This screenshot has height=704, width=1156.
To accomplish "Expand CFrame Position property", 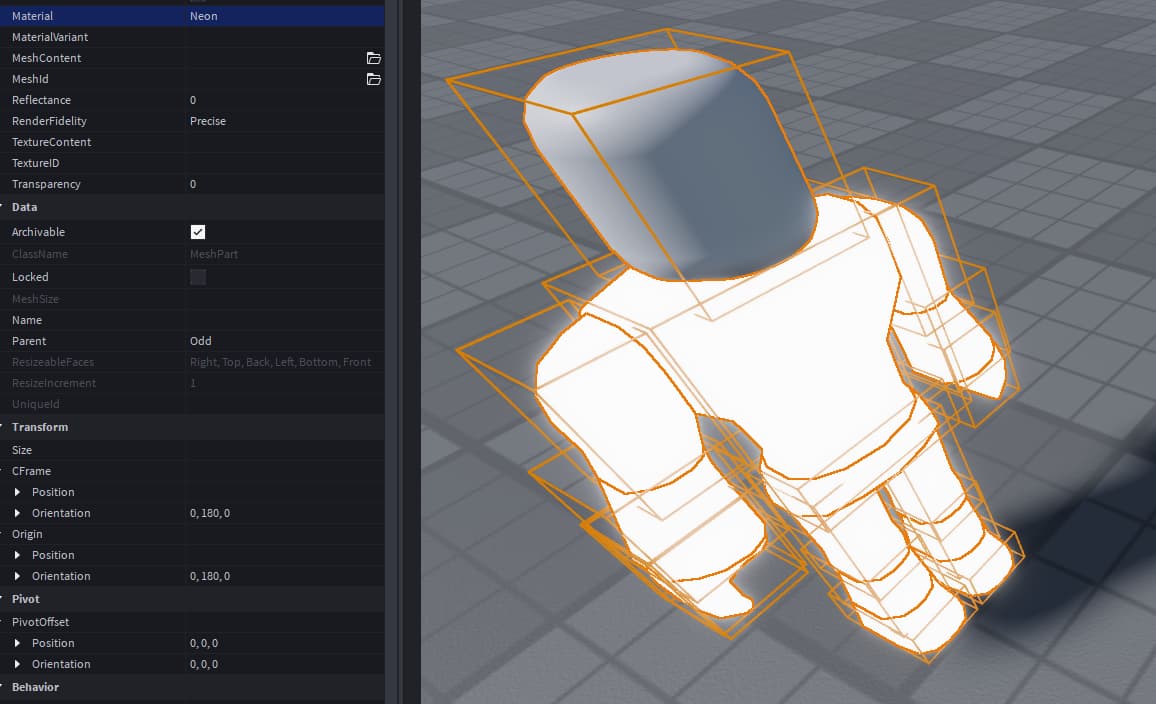I will [x=18, y=492].
